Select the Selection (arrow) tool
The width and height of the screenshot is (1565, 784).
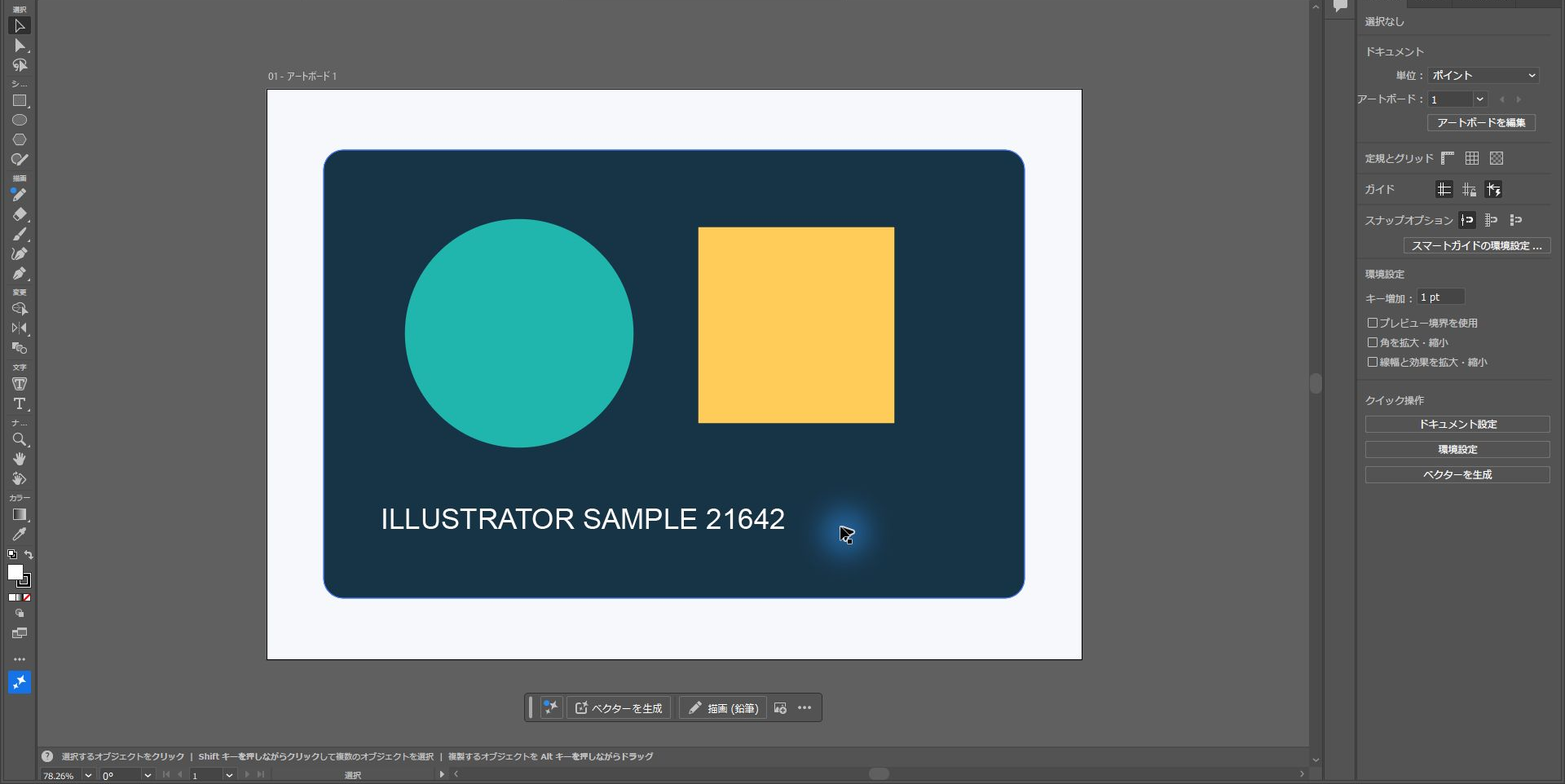point(20,26)
